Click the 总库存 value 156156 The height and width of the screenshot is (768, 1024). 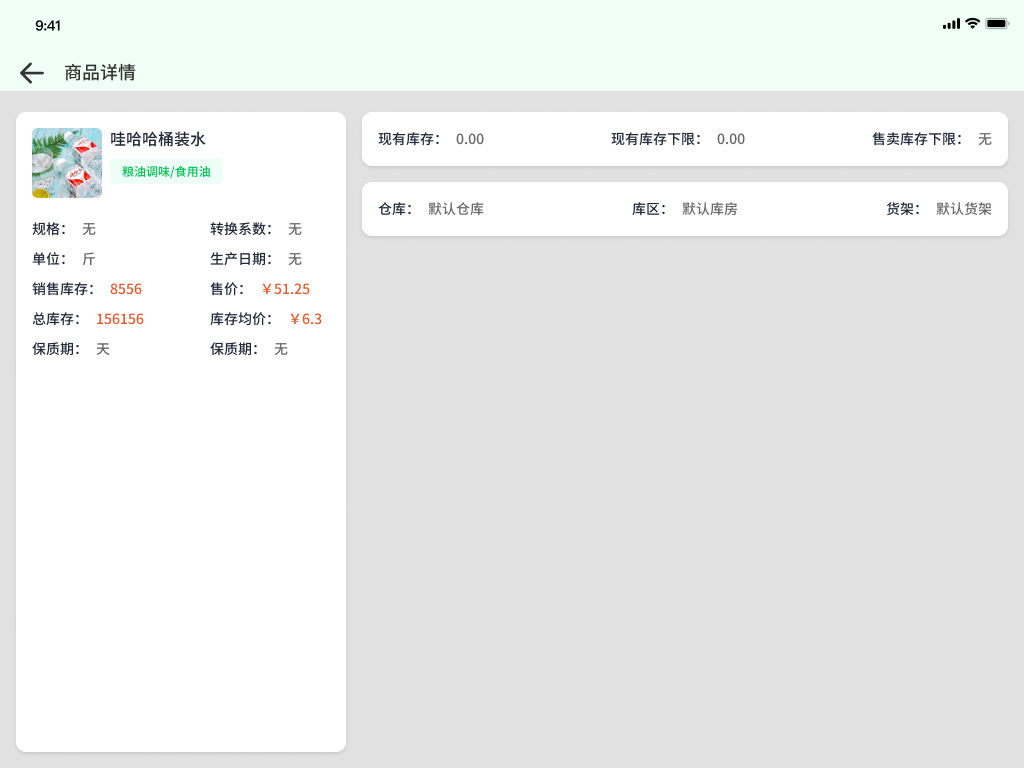(x=120, y=319)
